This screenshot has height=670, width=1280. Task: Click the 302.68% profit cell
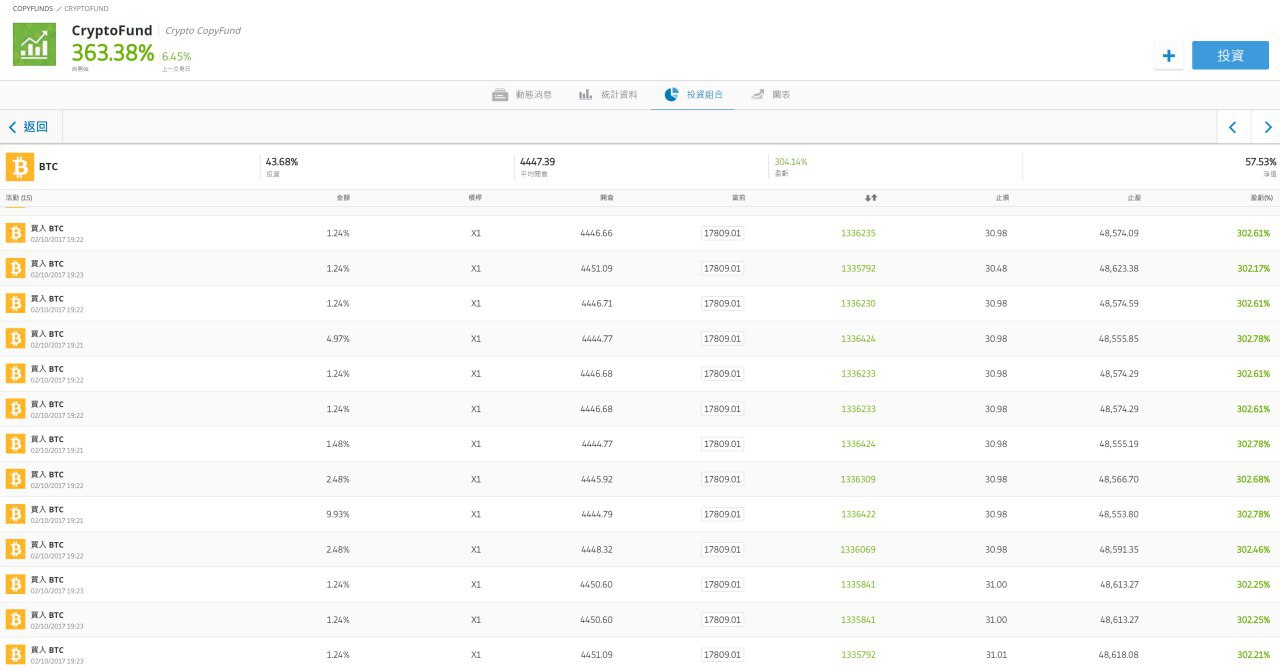[x=1253, y=479]
